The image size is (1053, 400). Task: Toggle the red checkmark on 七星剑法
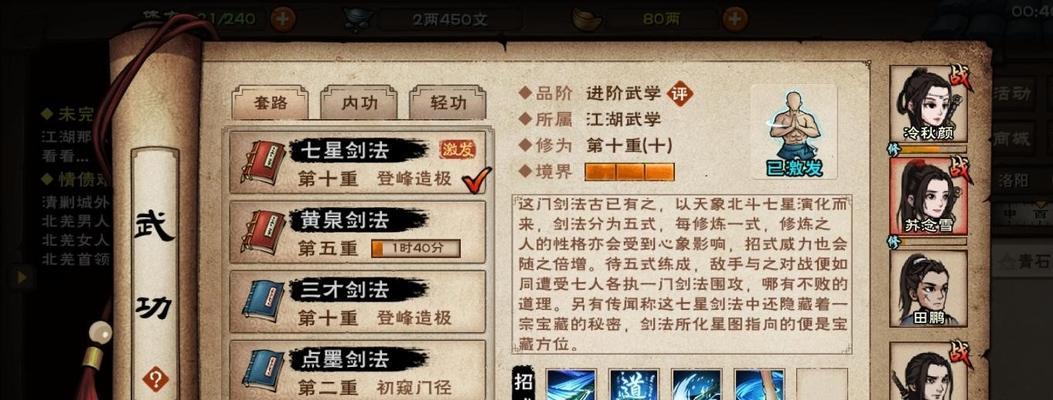click(476, 177)
